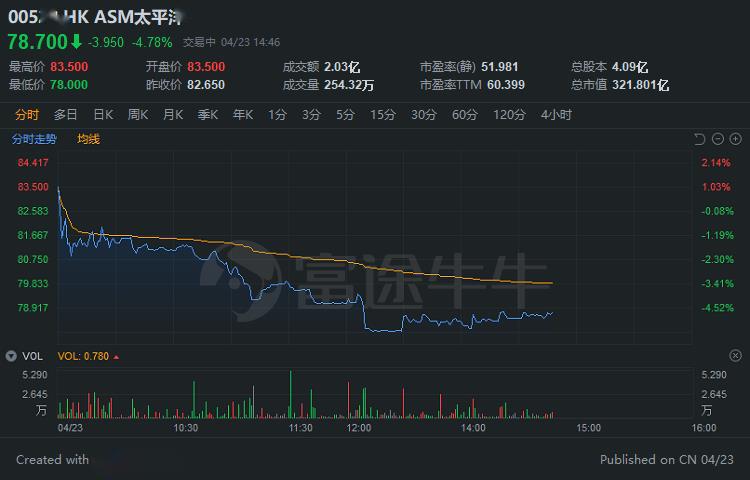
Task: Click the 交易中 trading status text
Action: point(199,43)
